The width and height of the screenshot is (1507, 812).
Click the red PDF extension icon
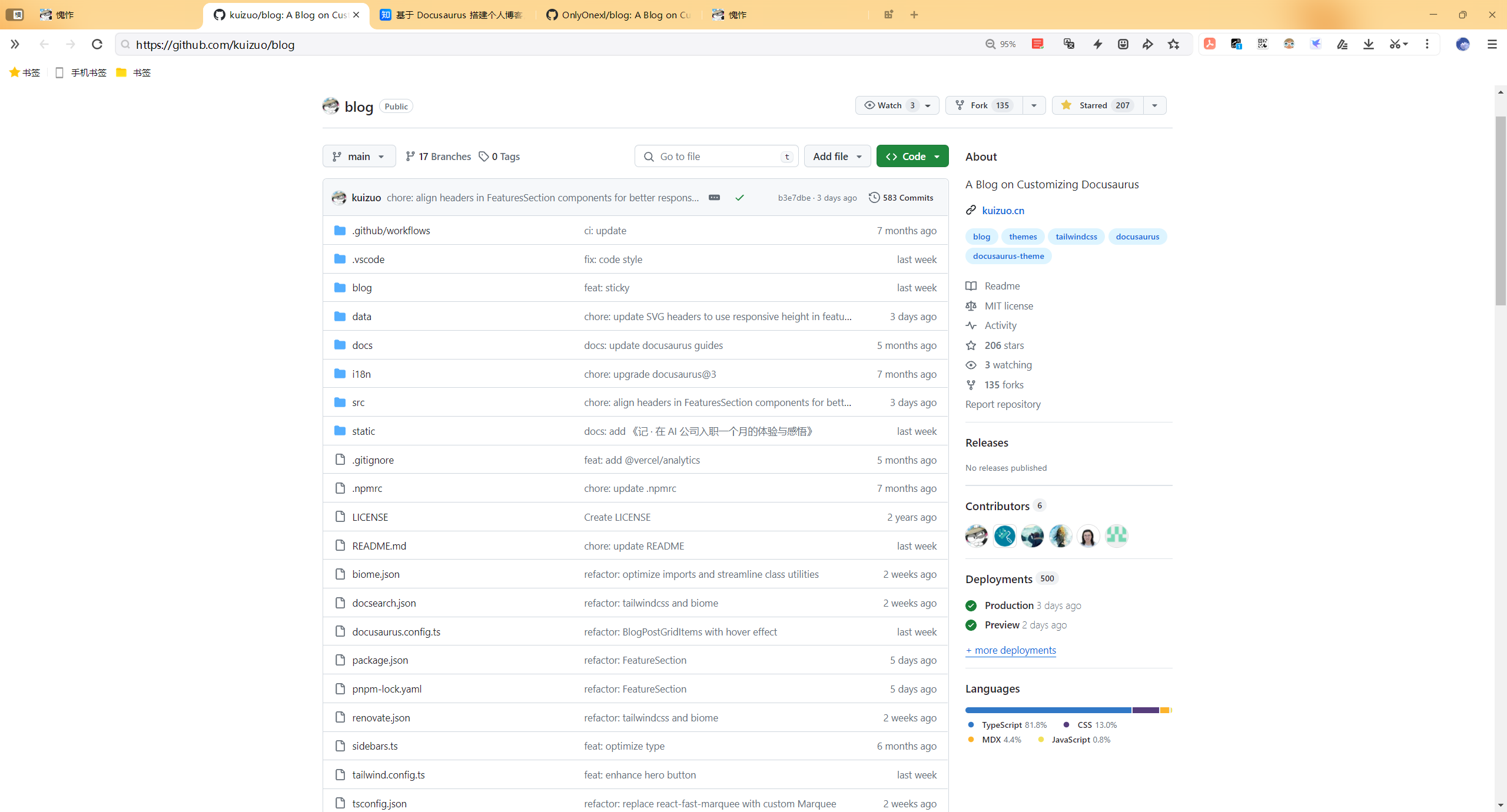click(x=1210, y=44)
